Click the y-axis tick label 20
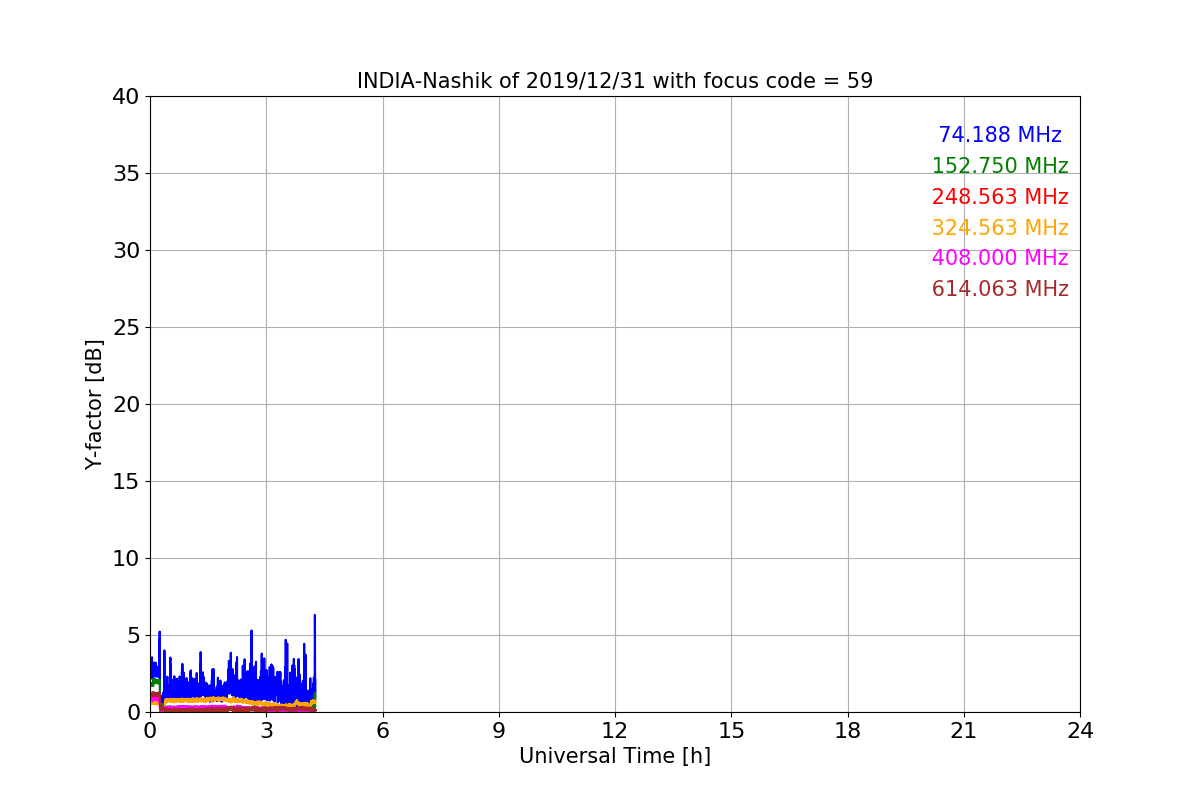This screenshot has height=800, width=1200. [x=126, y=405]
